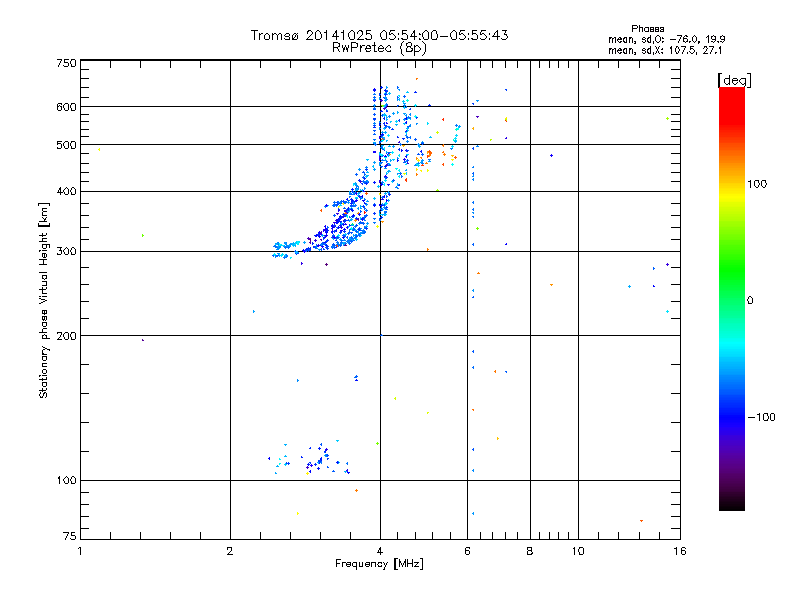The height and width of the screenshot is (600, 800).
Task: Click the [deg] colorbar unit label
Action: 734,80
